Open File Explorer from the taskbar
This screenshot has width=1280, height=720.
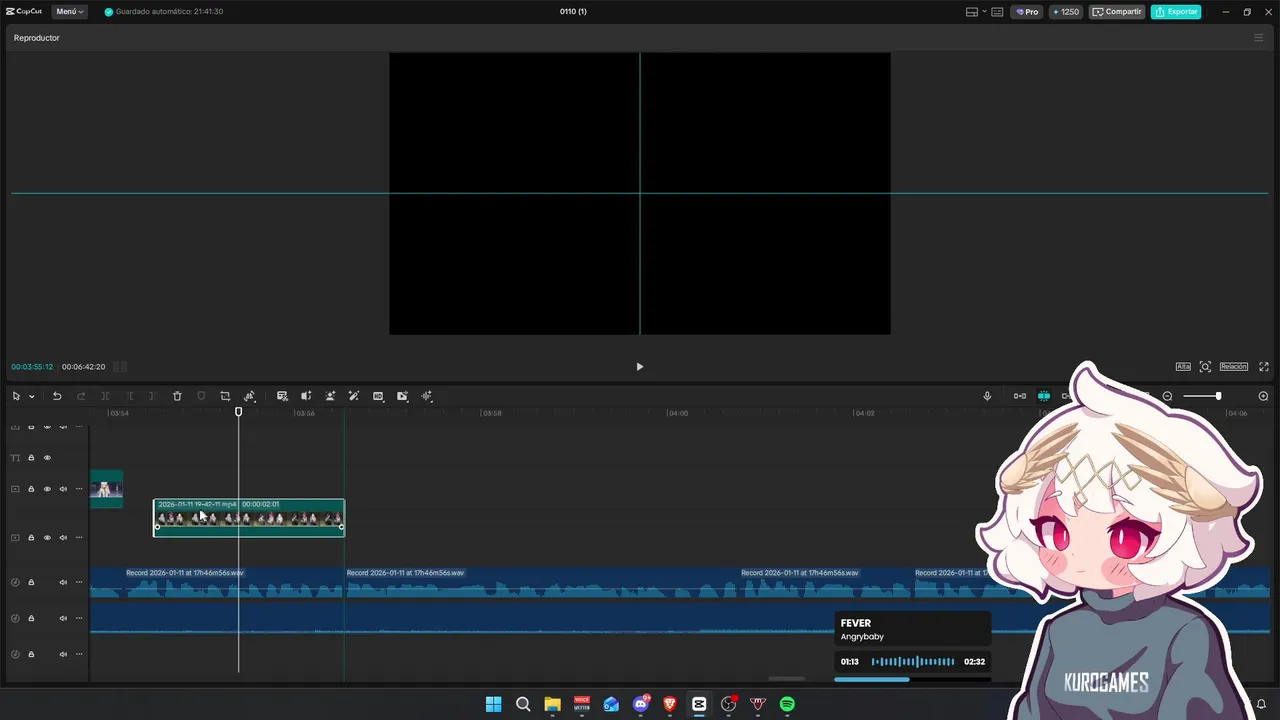[552, 704]
